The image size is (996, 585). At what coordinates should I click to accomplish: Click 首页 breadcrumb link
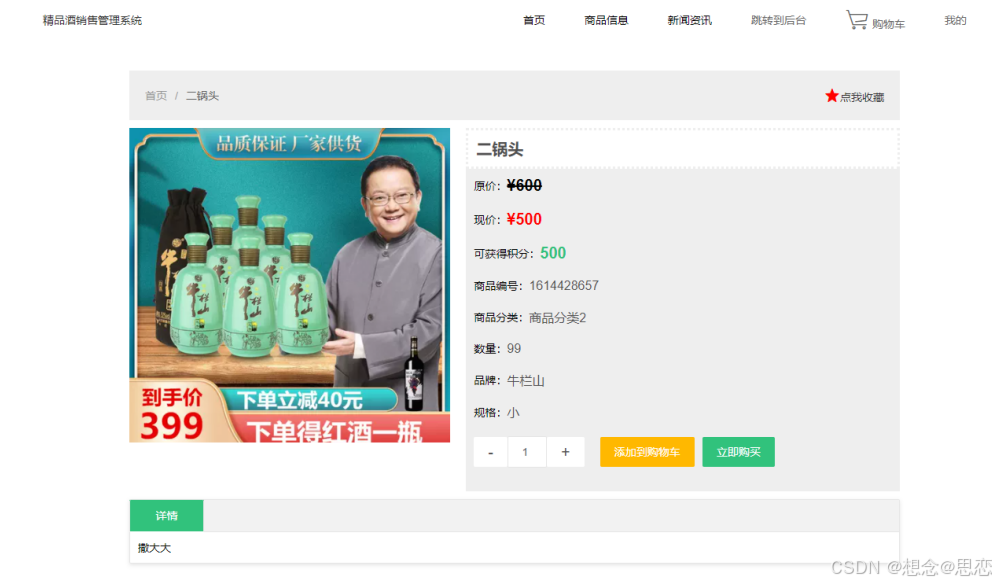pos(156,96)
